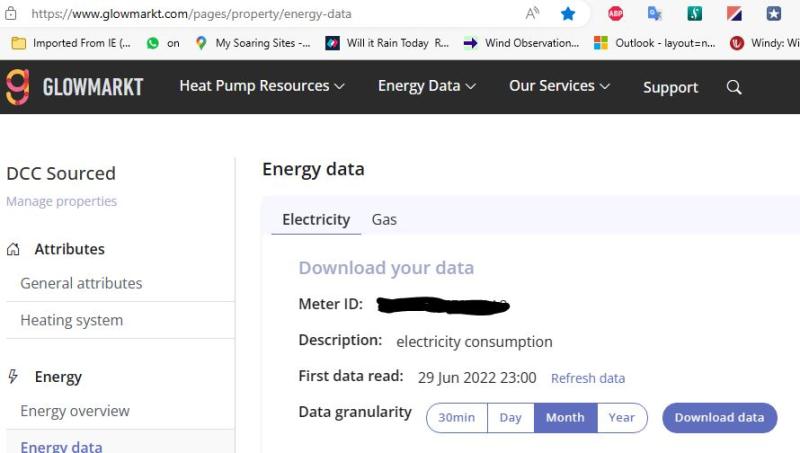Open the Windy bookmark
This screenshot has height=453, width=800.
click(764, 43)
